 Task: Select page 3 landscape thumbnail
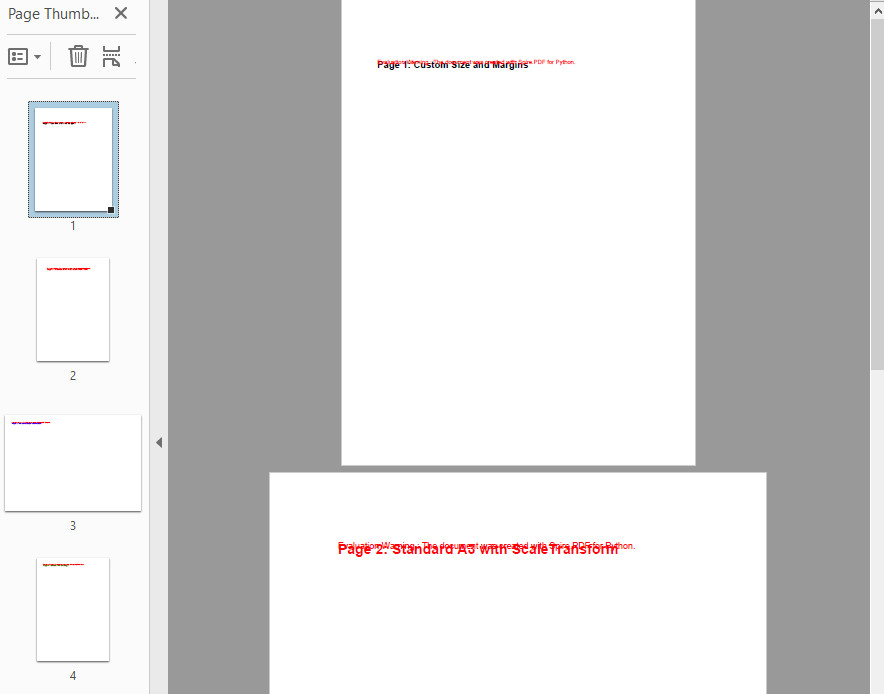coord(73,463)
